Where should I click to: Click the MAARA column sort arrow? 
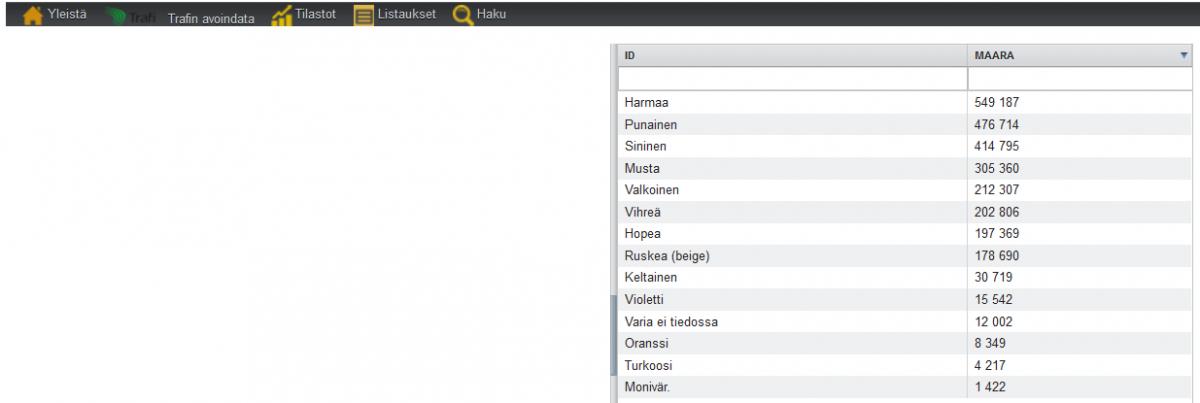(x=1183, y=56)
